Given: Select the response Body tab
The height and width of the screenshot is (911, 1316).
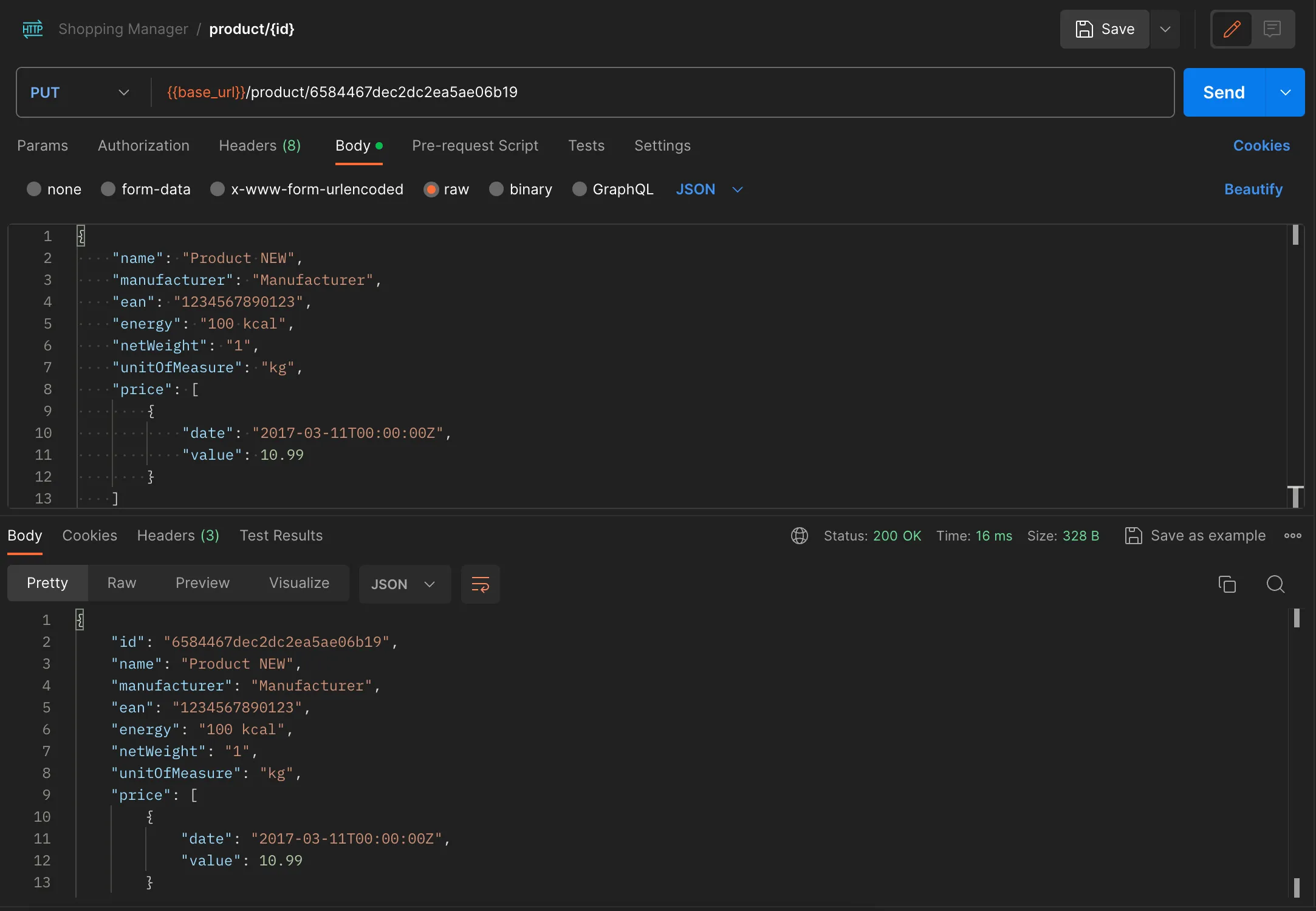Looking at the screenshot, I should click(25, 536).
